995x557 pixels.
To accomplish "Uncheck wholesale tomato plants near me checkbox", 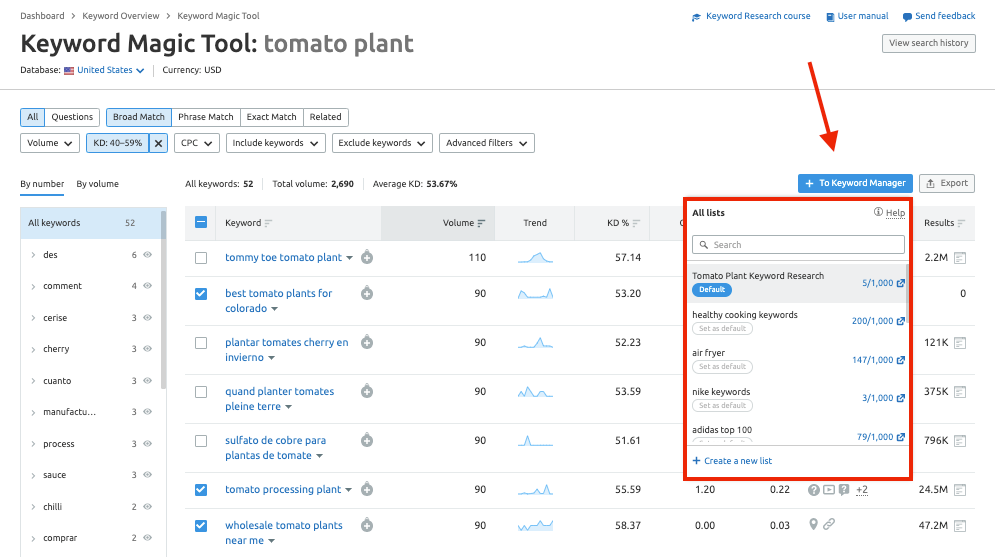I will (x=201, y=525).
